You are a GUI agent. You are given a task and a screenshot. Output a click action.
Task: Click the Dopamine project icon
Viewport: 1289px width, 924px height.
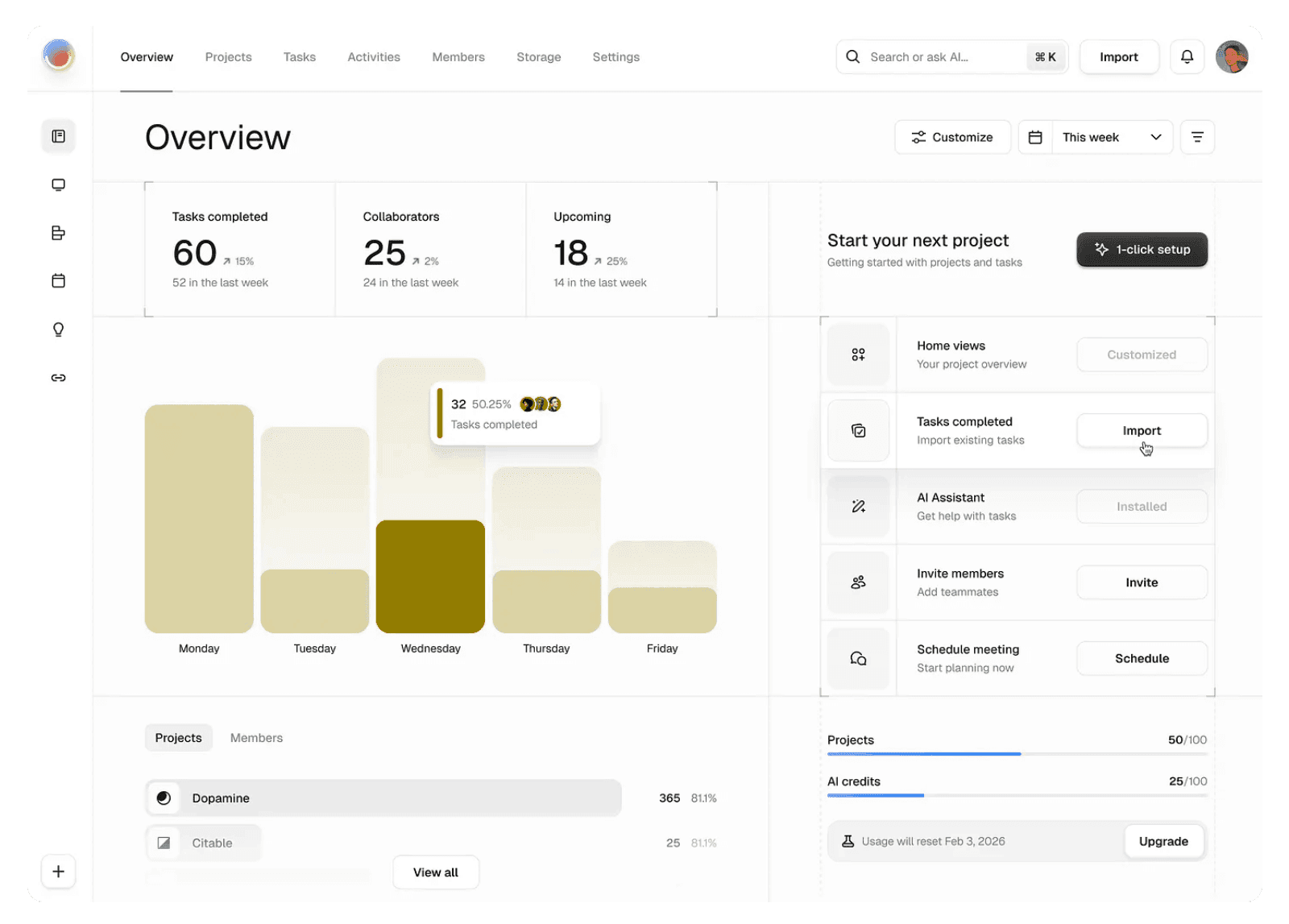click(164, 798)
